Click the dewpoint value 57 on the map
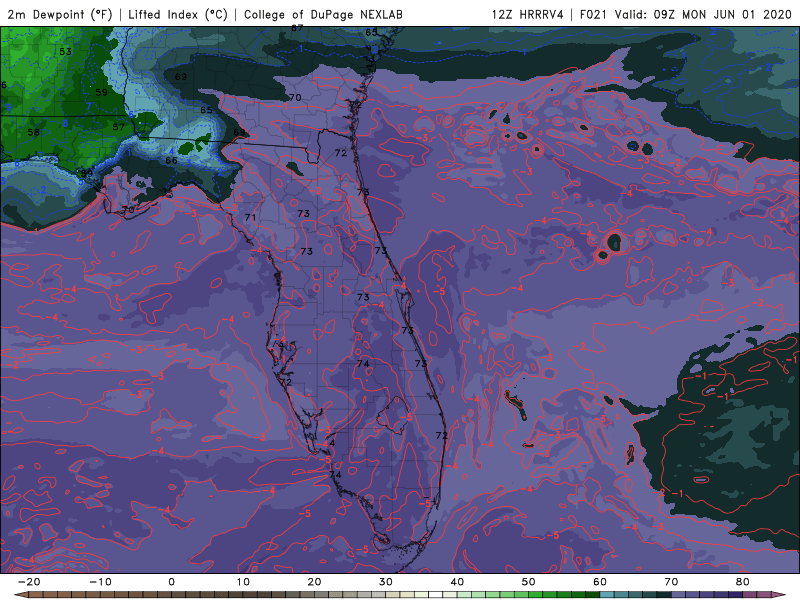Viewport: 800px width, 600px height. click(118, 127)
